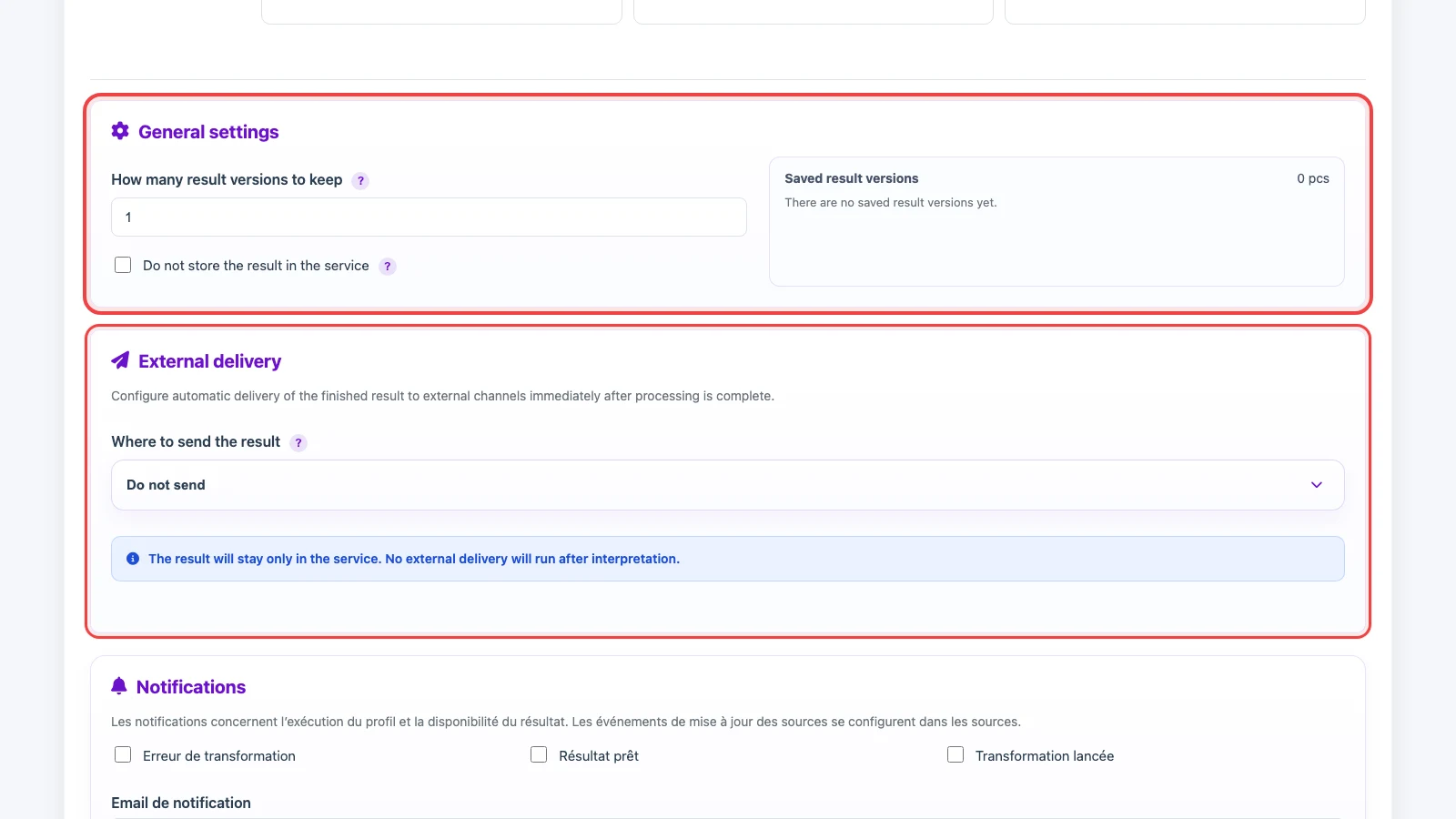Viewport: 1456px width, 819px height.
Task: Check Résultat prêt notification
Action: (x=539, y=754)
